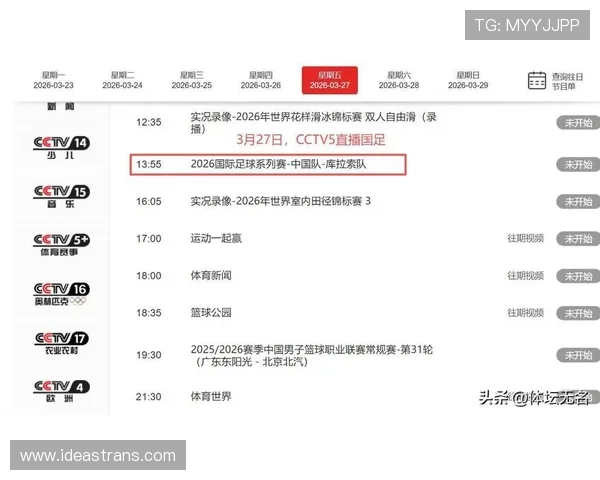The height and width of the screenshot is (480, 600).
Task: Select the CCTV4 Europe channel logo
Action: click(61, 391)
